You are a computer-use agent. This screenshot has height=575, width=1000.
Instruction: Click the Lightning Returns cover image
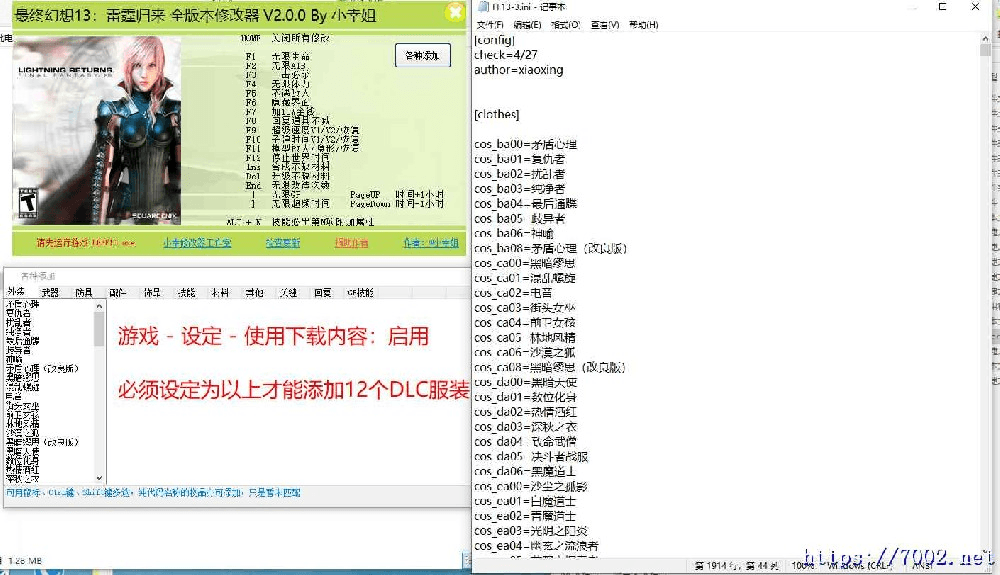coord(96,129)
